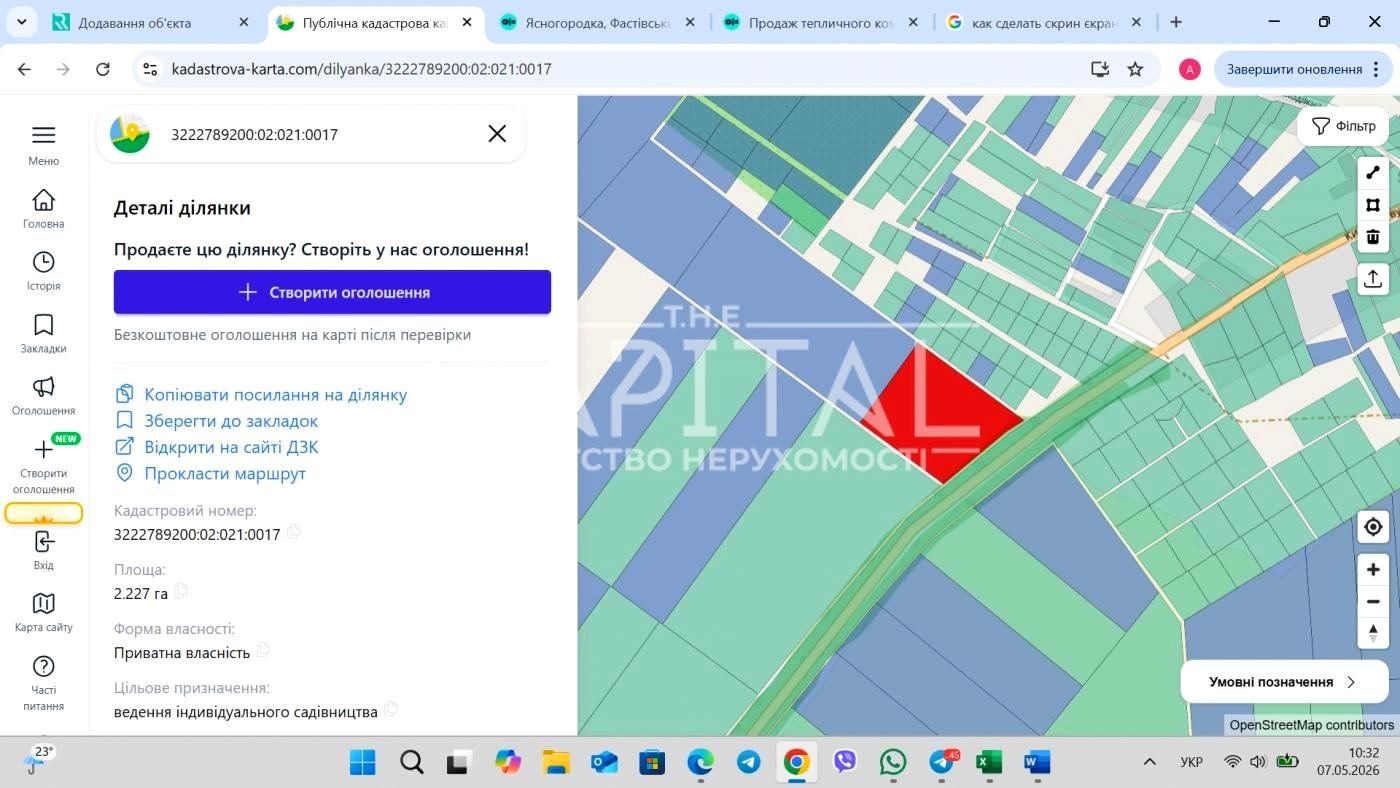The width and height of the screenshot is (1400, 788).
Task: Open the Фільтр map filter
Action: click(x=1343, y=126)
